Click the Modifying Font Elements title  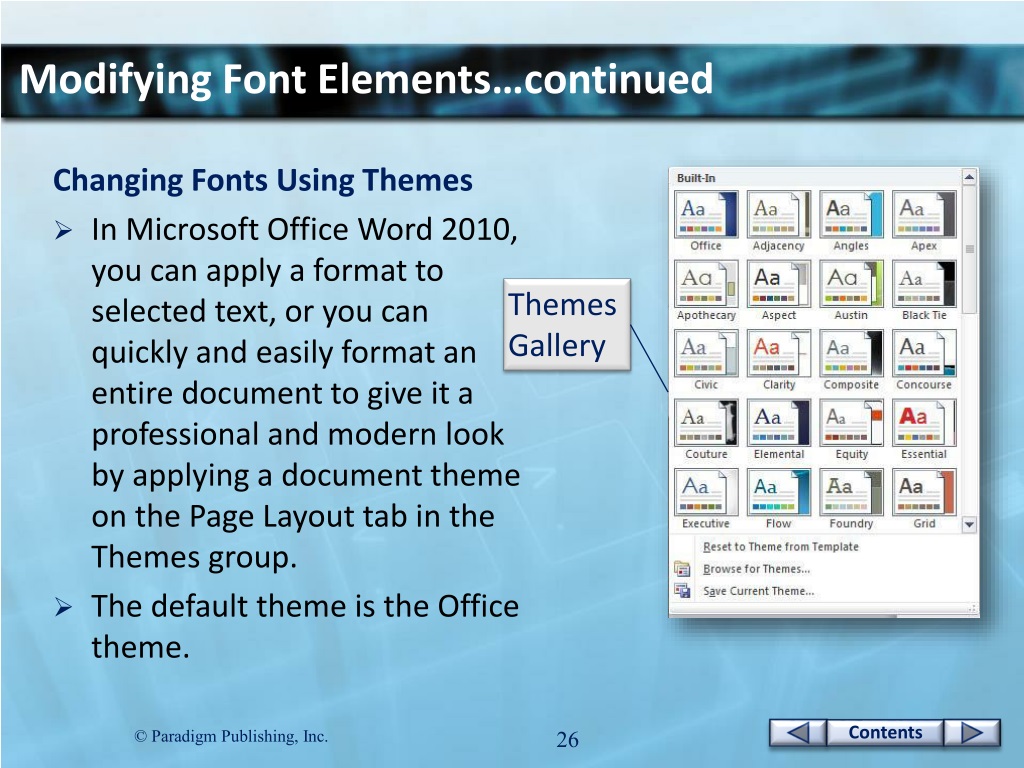366,80
